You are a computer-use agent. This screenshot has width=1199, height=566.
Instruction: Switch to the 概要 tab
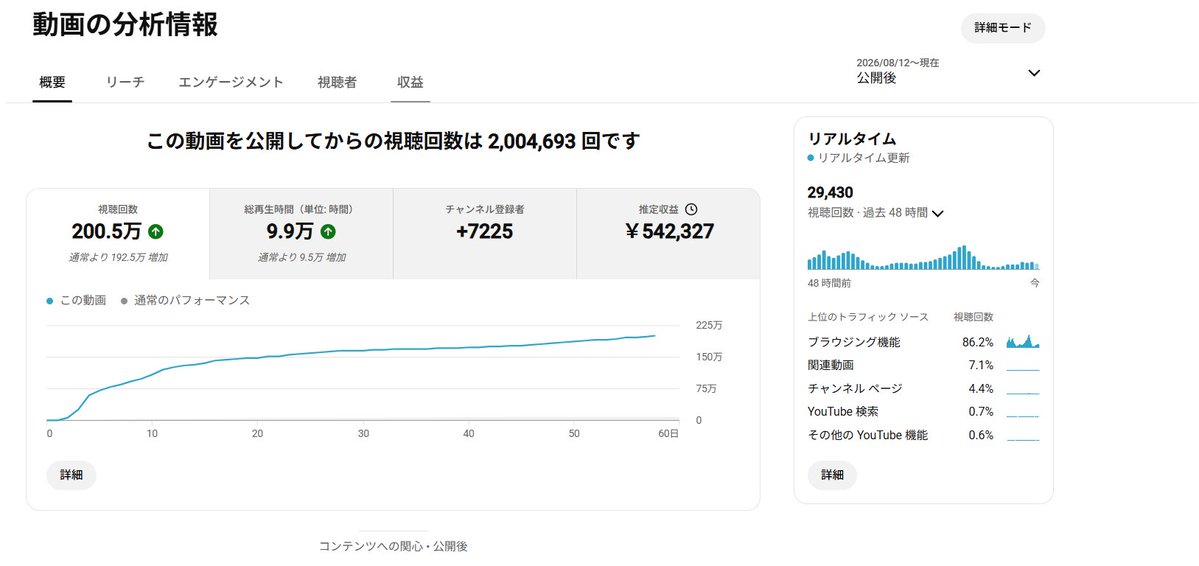pyautogui.click(x=53, y=83)
